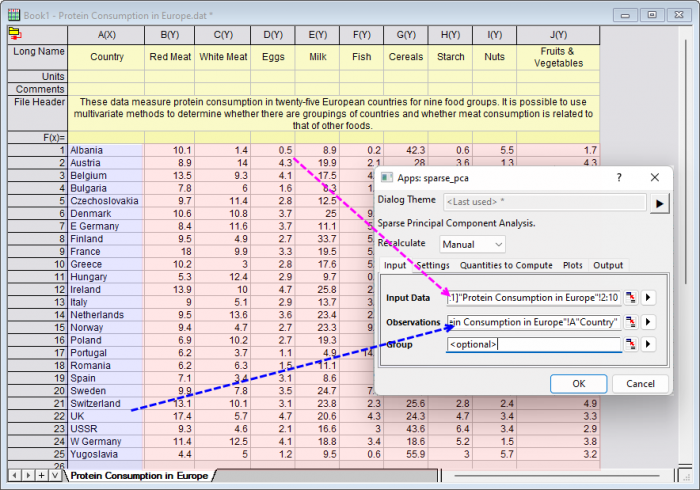The width and height of the screenshot is (700, 490).
Task: Open the Dialog Theme flyout arrow
Action: [x=659, y=203]
